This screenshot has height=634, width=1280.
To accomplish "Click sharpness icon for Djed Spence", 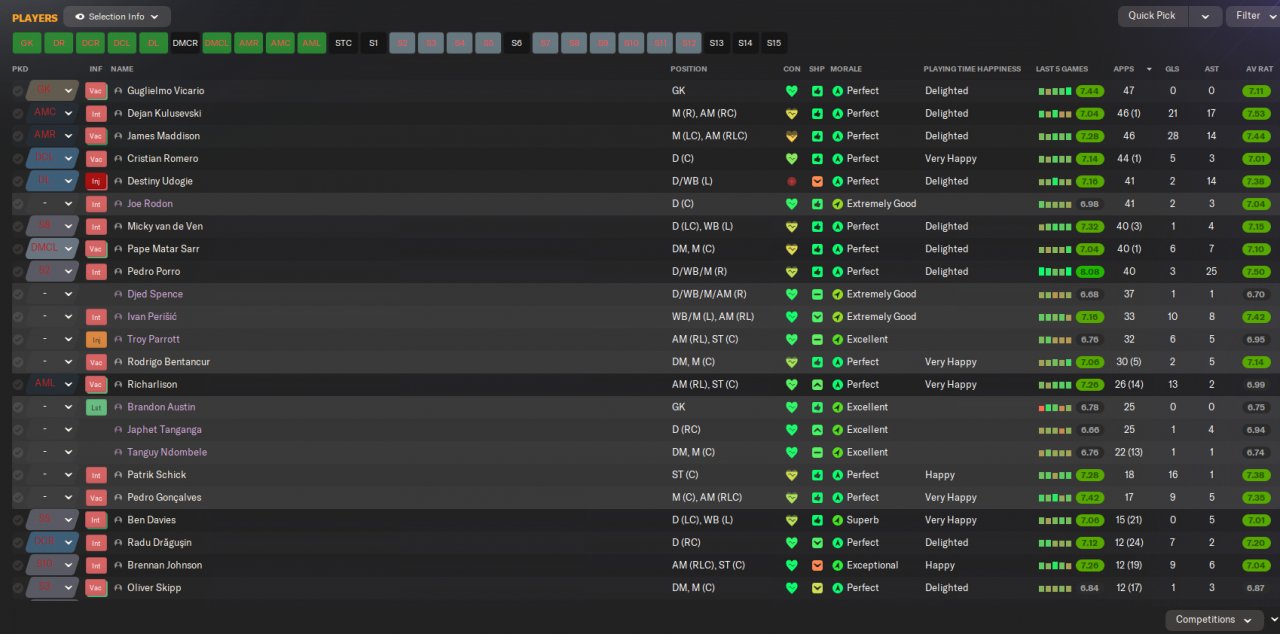I will pos(817,294).
